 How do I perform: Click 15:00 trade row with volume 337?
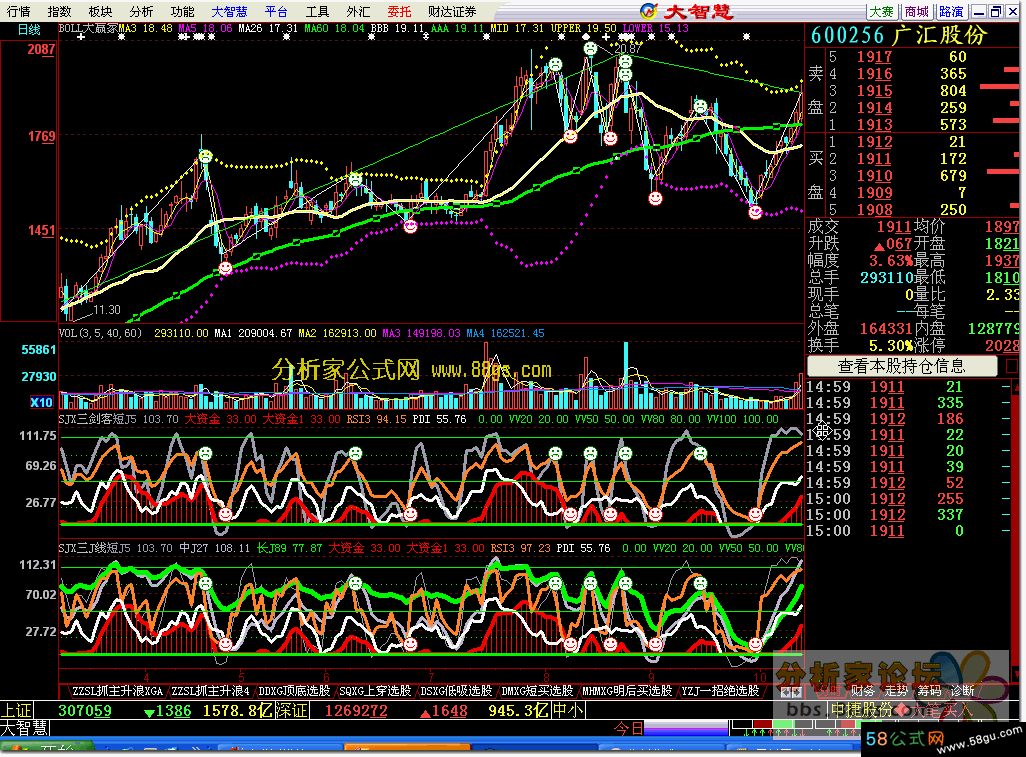coord(910,515)
